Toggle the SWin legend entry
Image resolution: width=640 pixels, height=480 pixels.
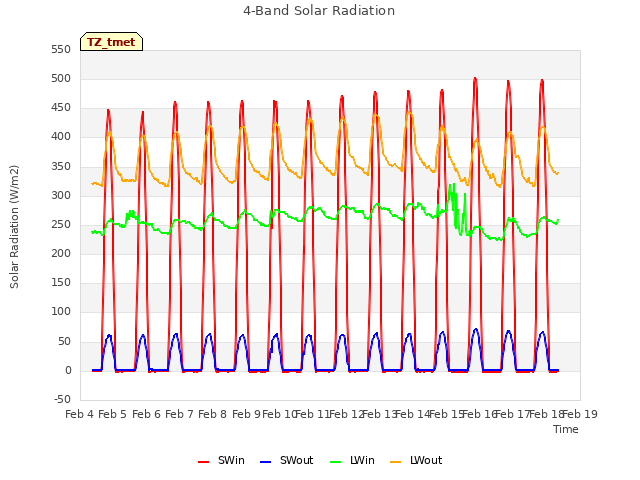tap(221, 460)
